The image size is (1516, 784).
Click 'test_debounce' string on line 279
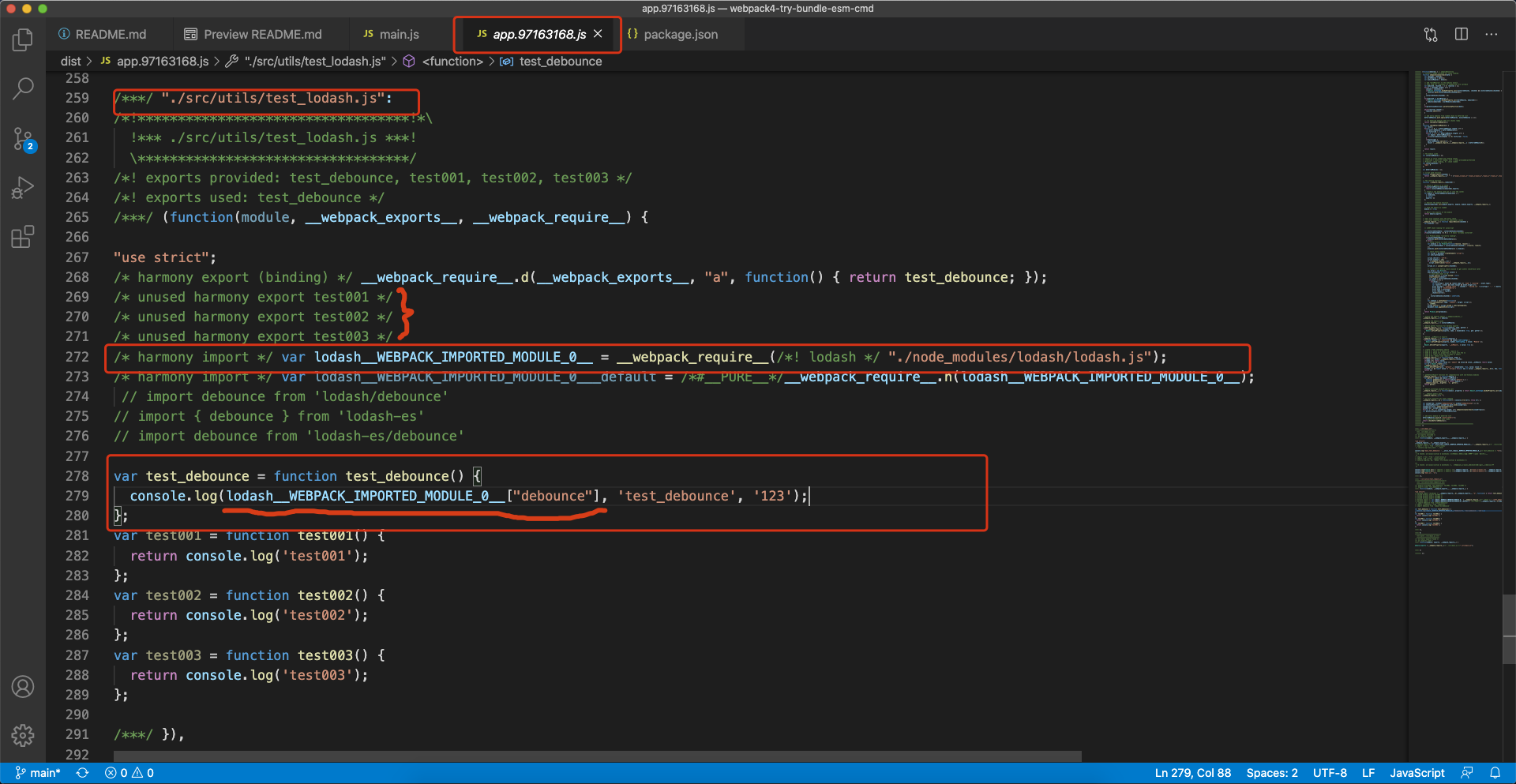[677, 496]
